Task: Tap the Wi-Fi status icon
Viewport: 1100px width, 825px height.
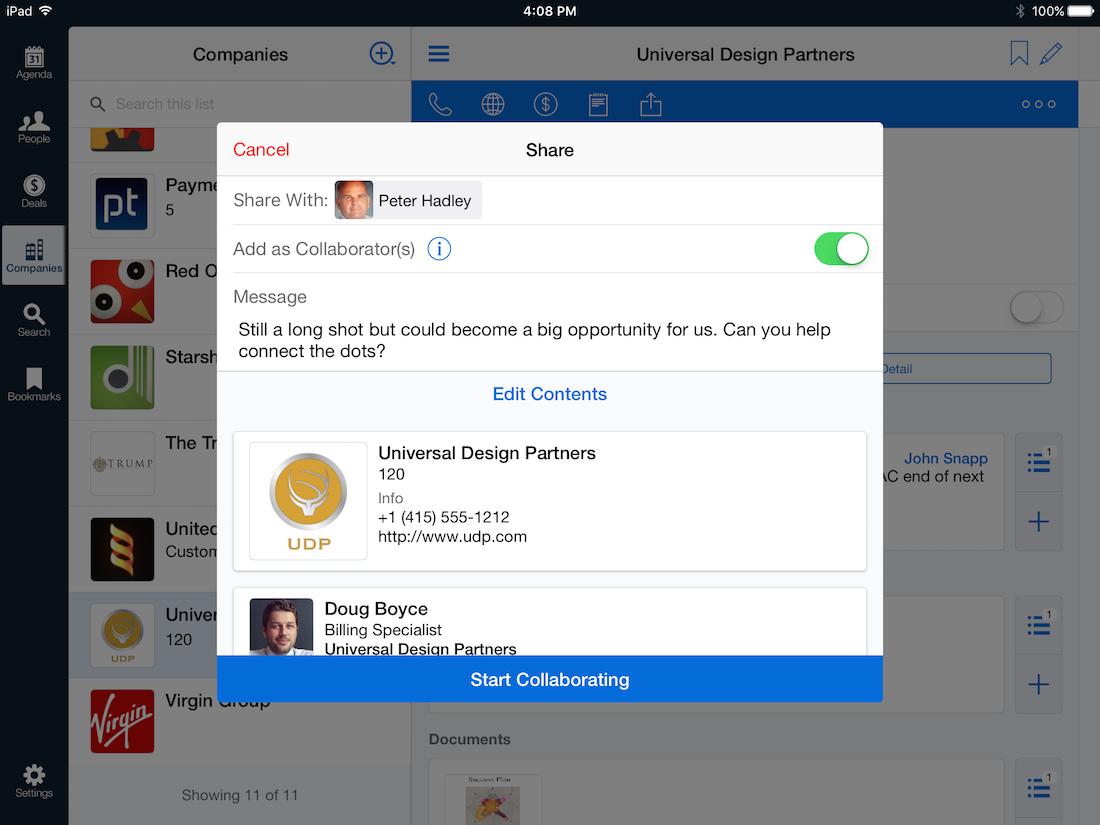Action: click(46, 11)
